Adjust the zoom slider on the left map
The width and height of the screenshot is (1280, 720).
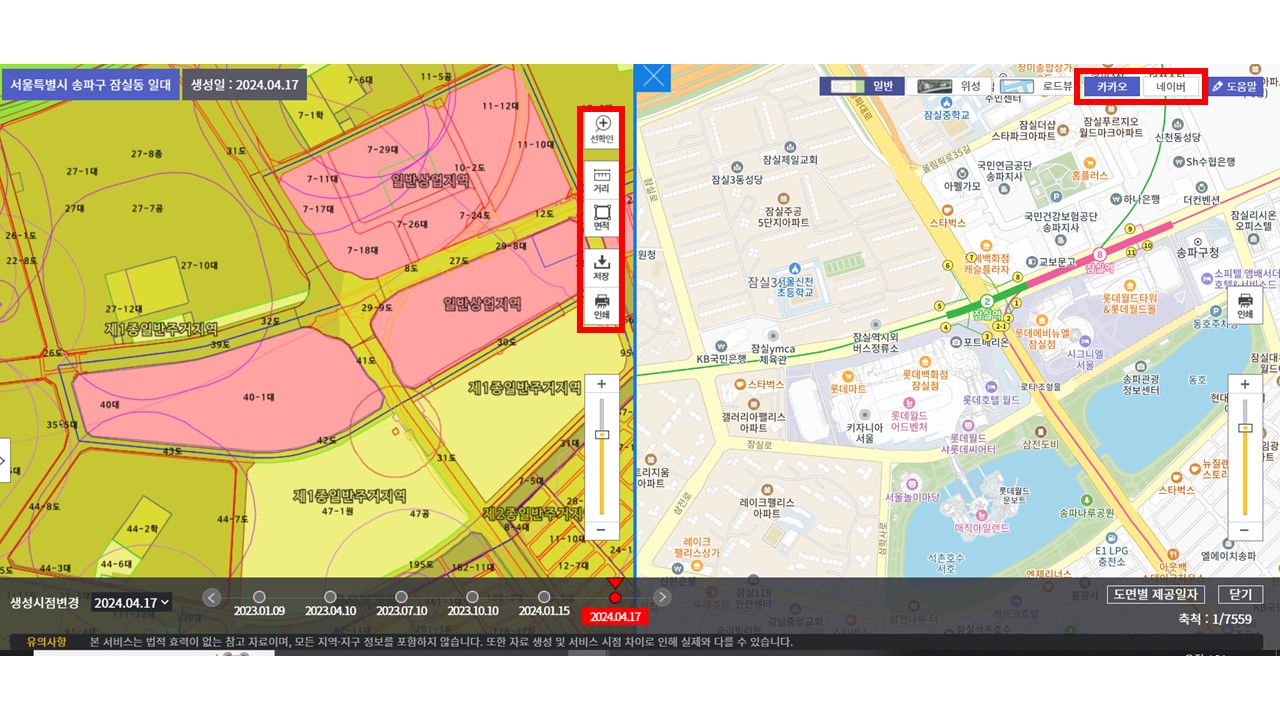600,432
